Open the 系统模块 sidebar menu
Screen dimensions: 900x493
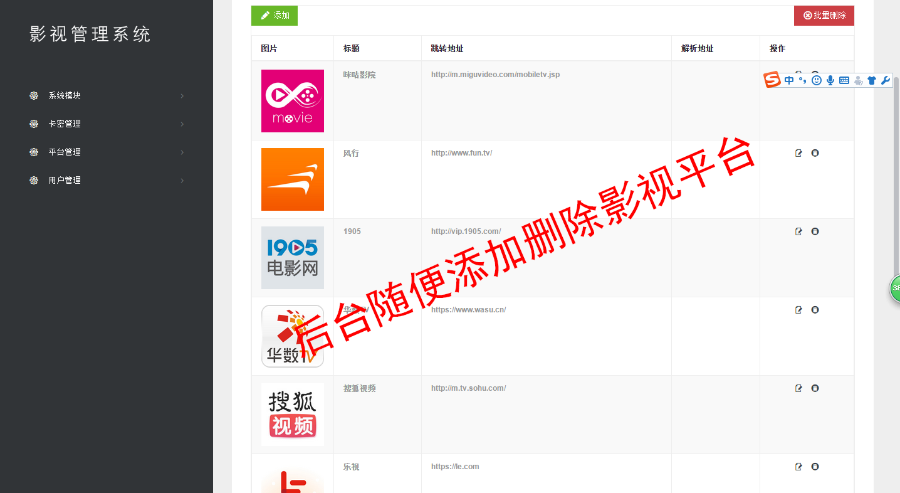tap(106, 96)
